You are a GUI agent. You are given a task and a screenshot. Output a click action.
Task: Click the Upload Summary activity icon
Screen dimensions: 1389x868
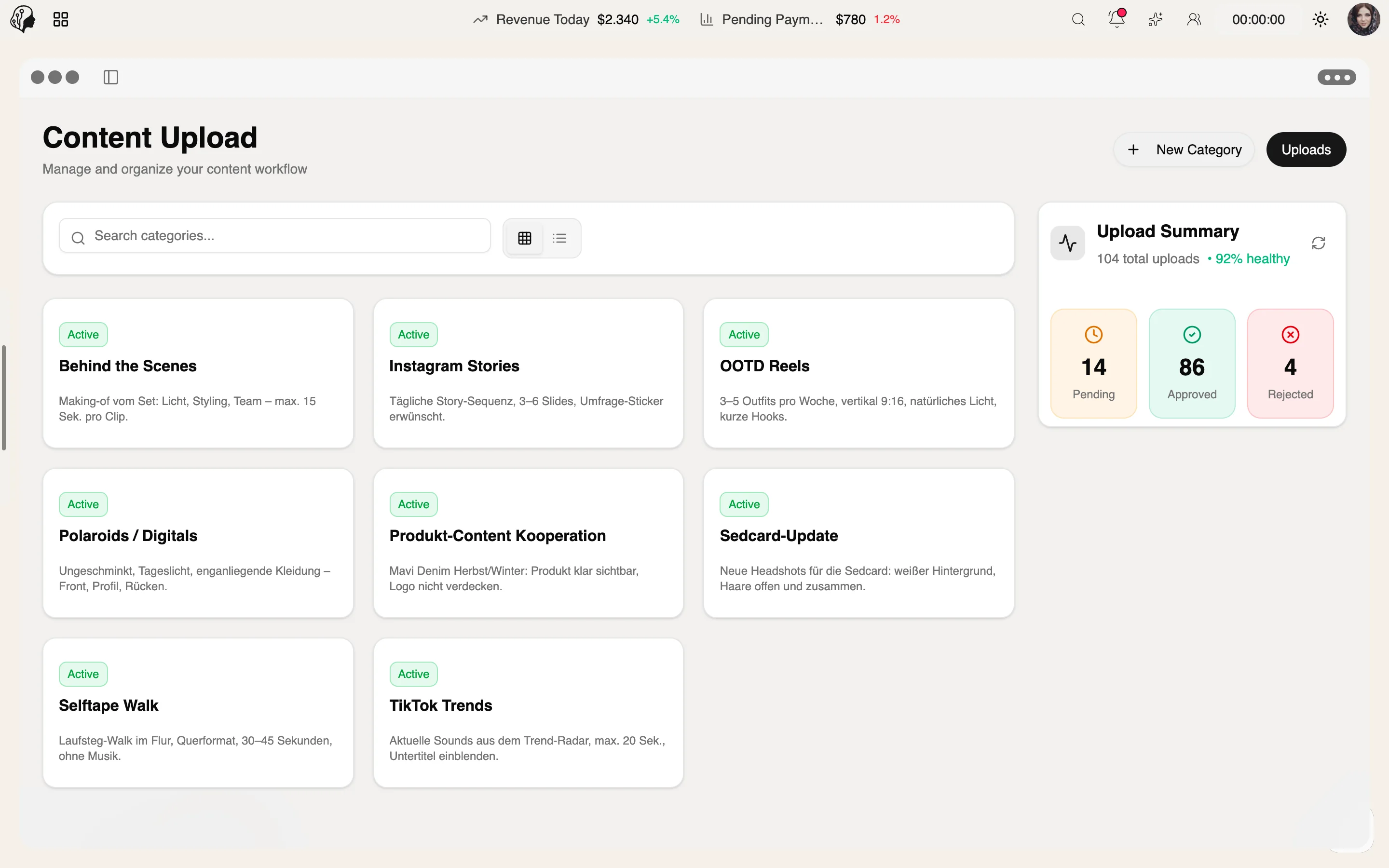tap(1068, 243)
